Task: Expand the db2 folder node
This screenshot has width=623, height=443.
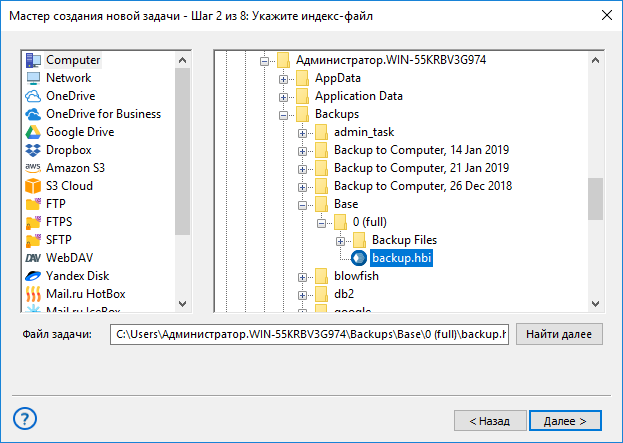Action: pyautogui.click(x=302, y=295)
